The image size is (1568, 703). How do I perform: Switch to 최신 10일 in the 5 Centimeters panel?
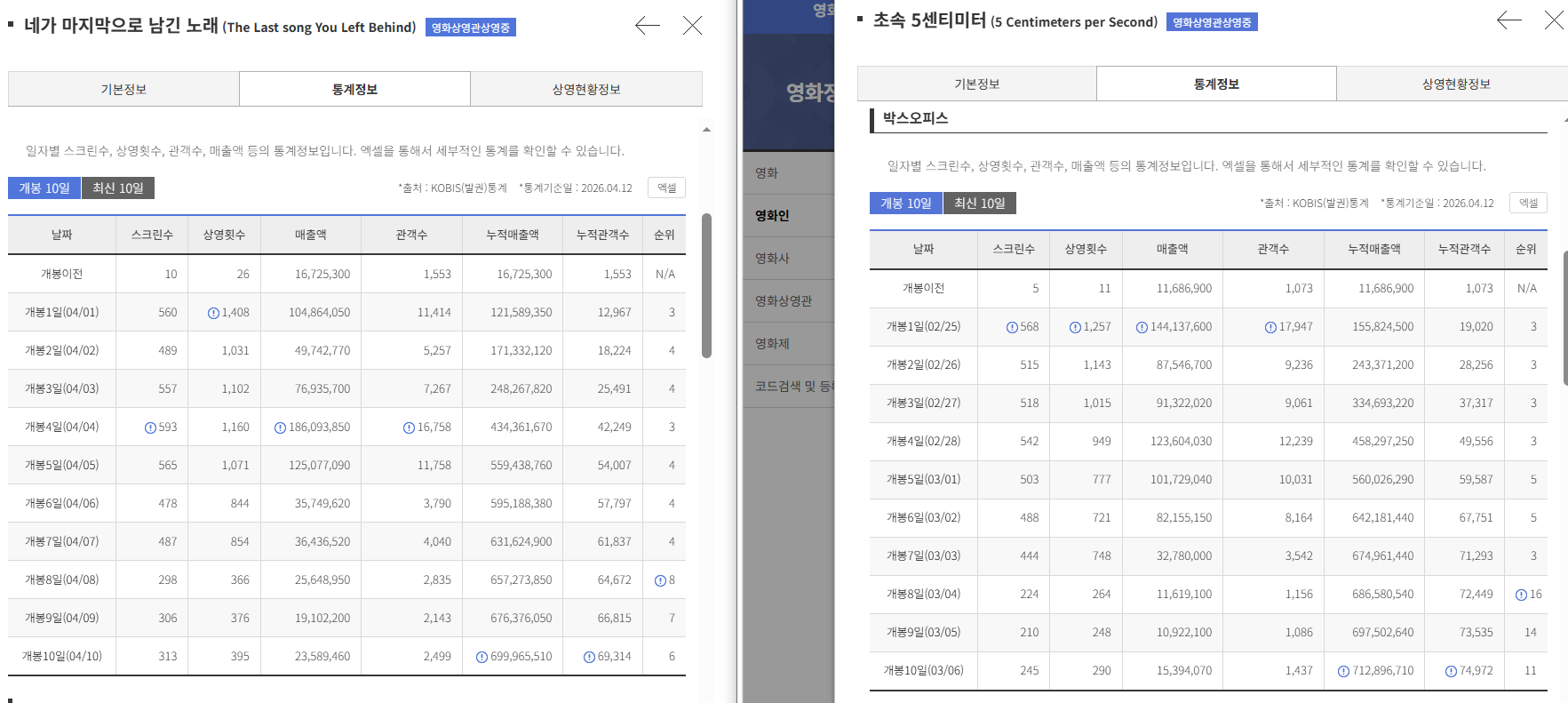coord(980,204)
